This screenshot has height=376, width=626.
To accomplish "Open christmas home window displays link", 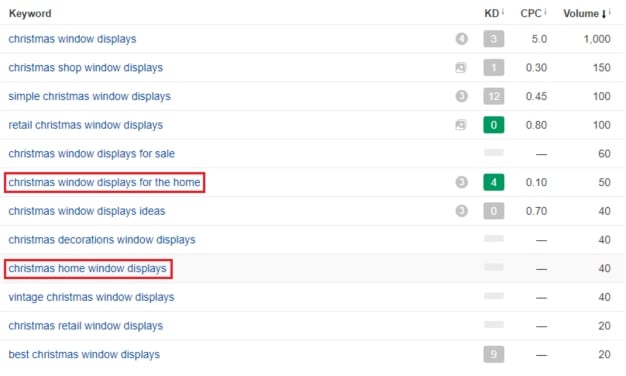I will pos(87,268).
